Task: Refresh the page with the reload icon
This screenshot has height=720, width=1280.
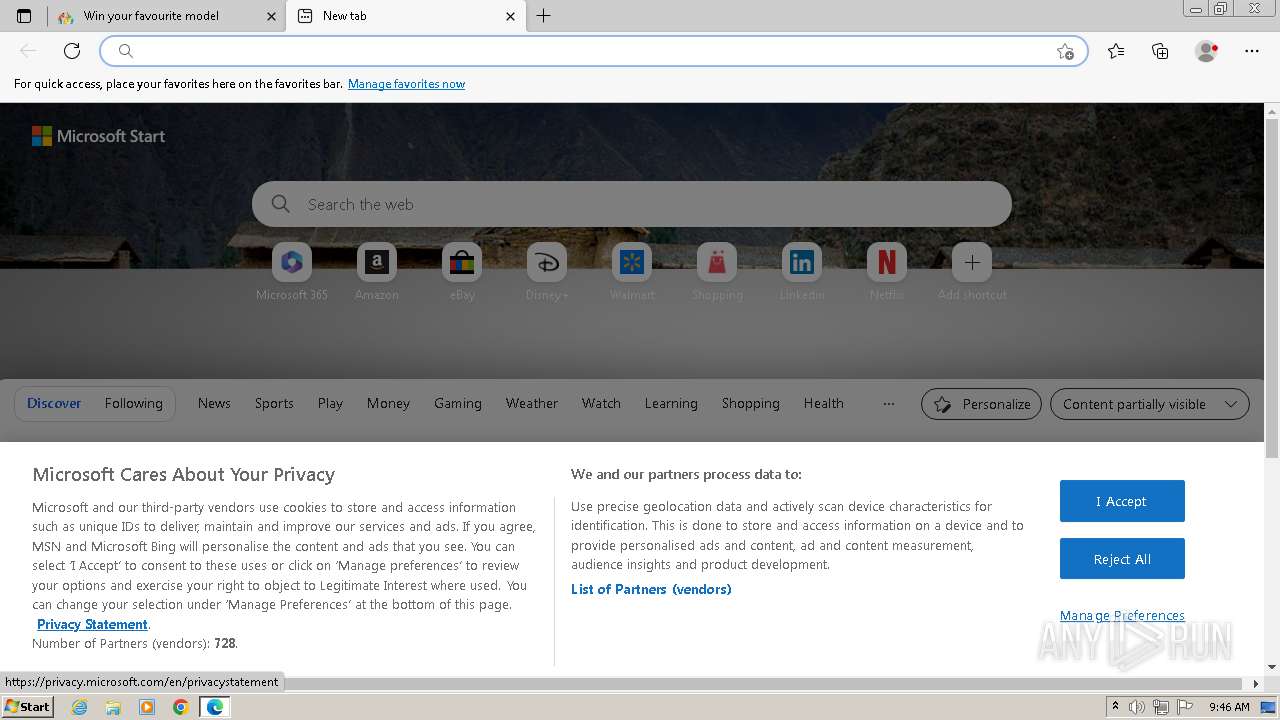Action: tap(72, 51)
